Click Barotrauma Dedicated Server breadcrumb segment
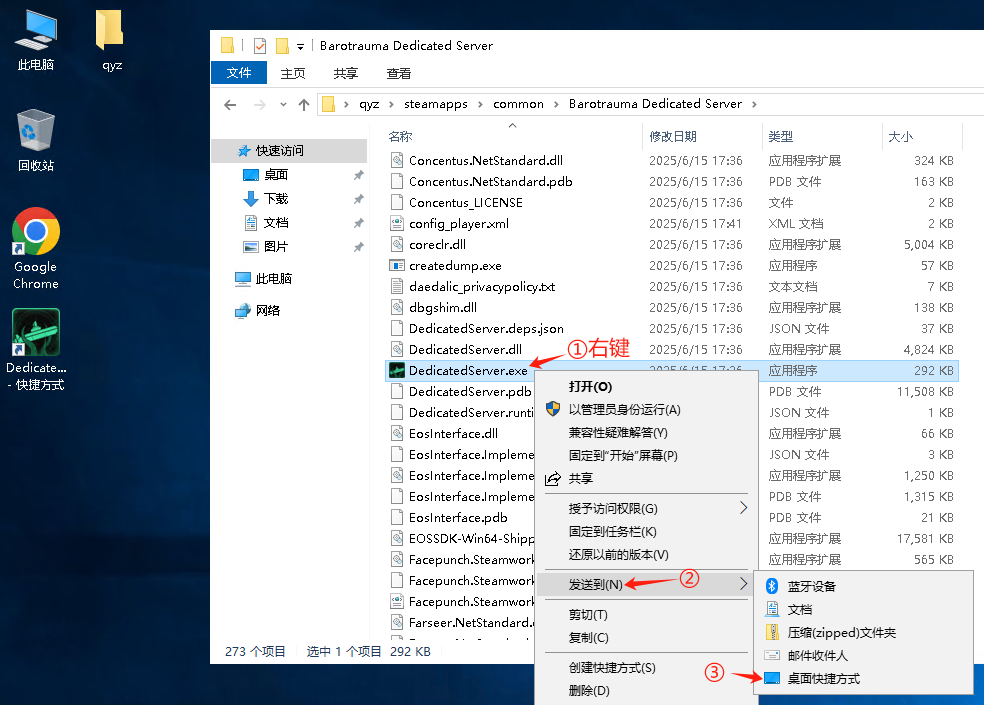984x705 pixels. pos(655,104)
